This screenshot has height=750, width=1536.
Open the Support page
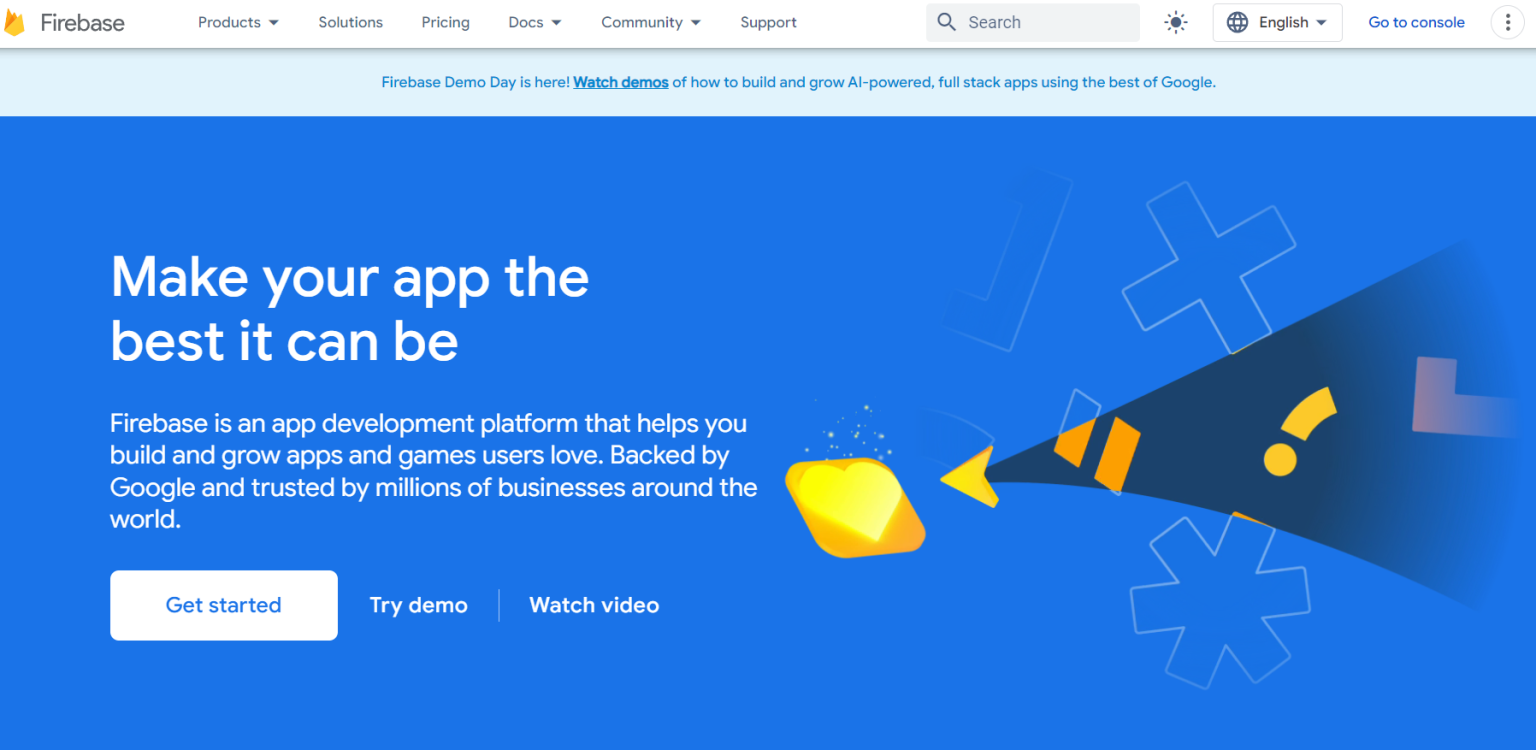tap(768, 22)
